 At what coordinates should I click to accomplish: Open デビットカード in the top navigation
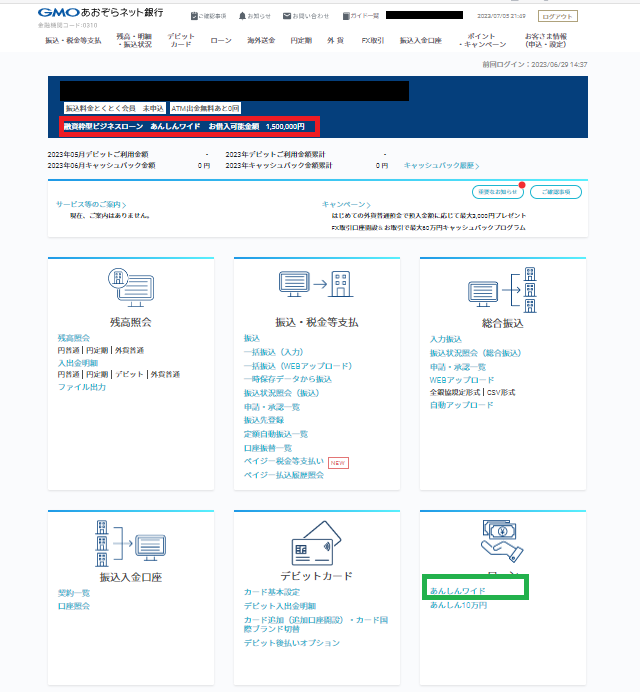tap(181, 40)
